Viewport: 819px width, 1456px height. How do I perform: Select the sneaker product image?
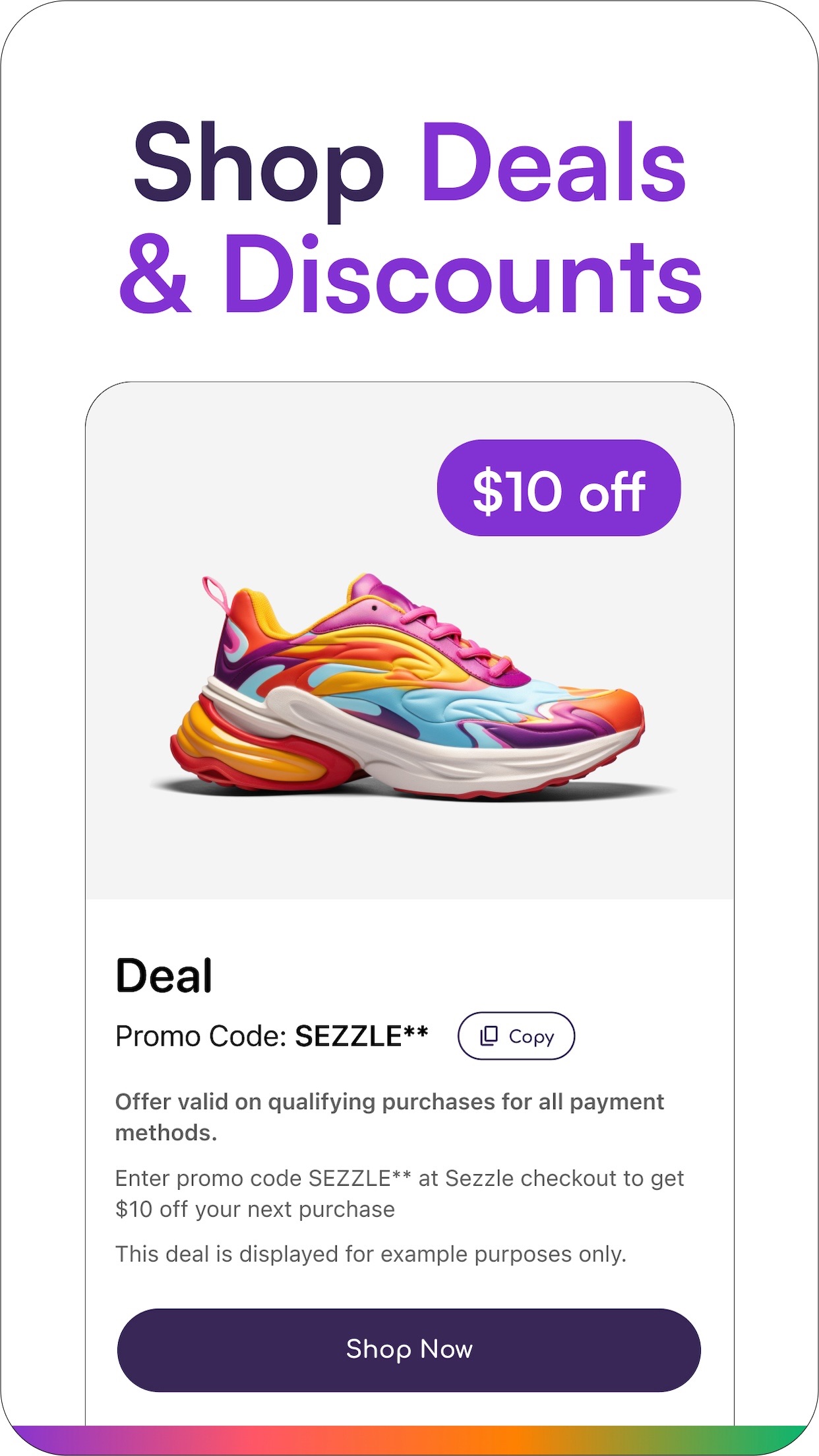click(409, 686)
